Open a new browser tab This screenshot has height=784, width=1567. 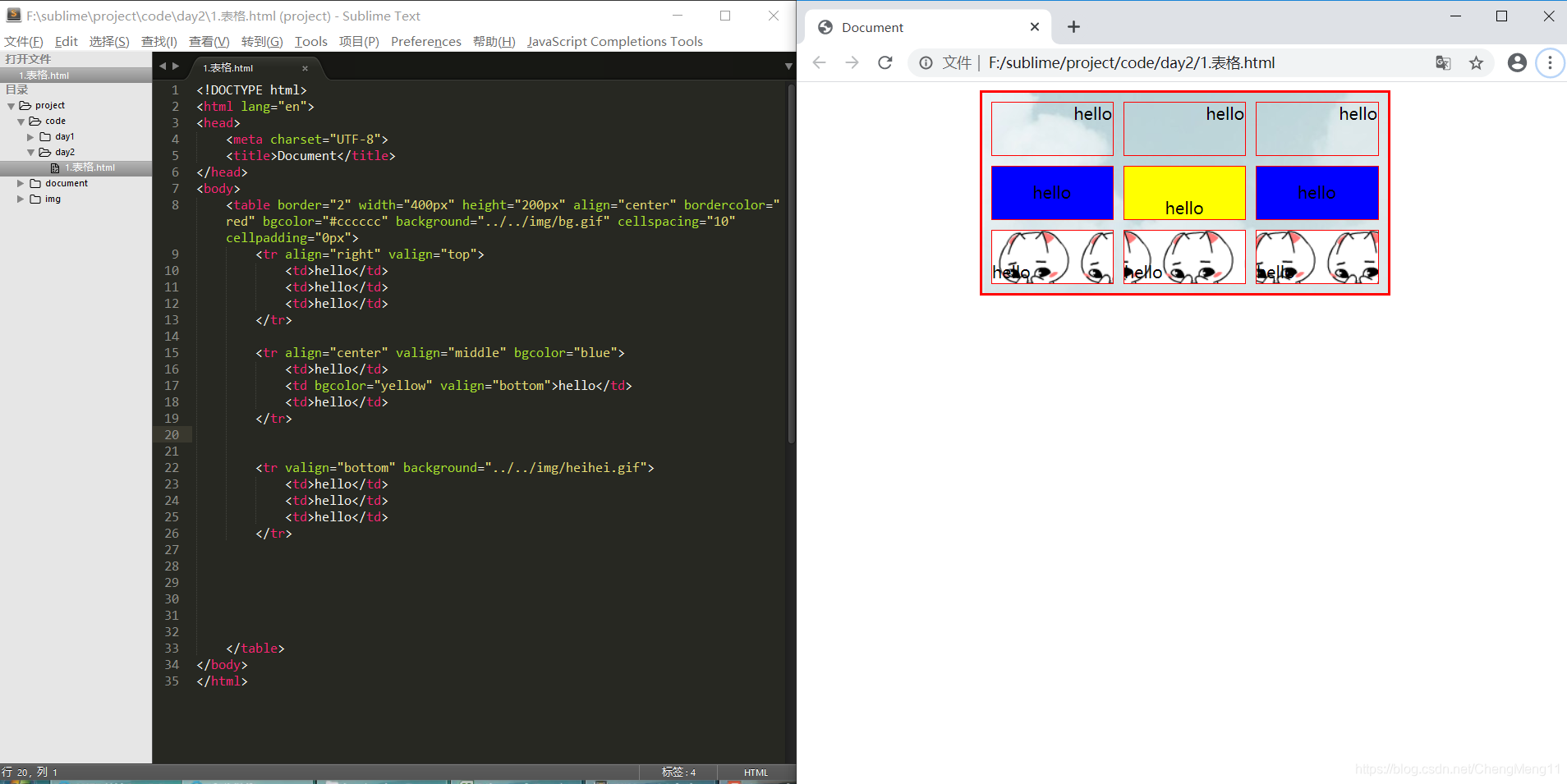(1073, 27)
